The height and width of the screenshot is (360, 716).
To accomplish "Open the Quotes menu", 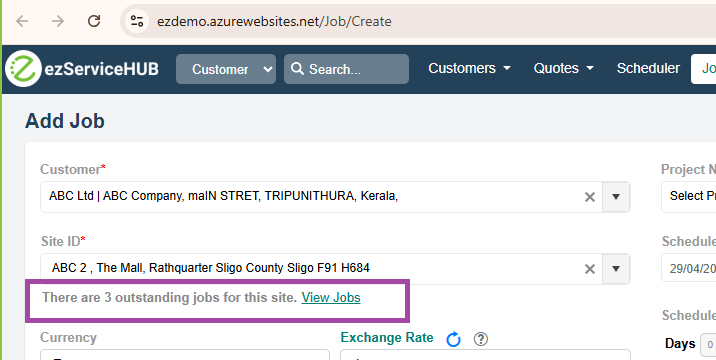I will pos(563,68).
